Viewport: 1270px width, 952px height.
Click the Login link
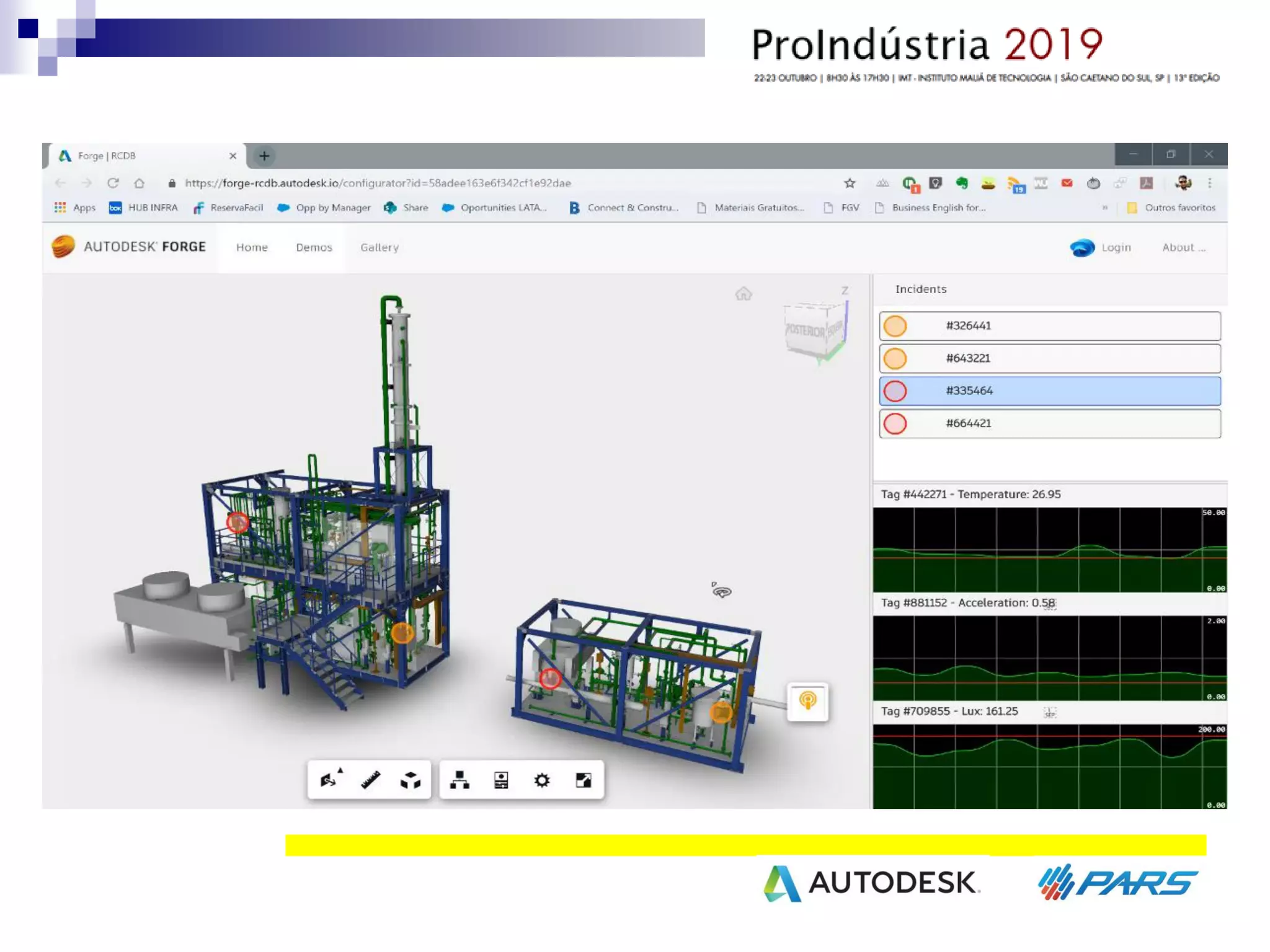coord(1116,247)
